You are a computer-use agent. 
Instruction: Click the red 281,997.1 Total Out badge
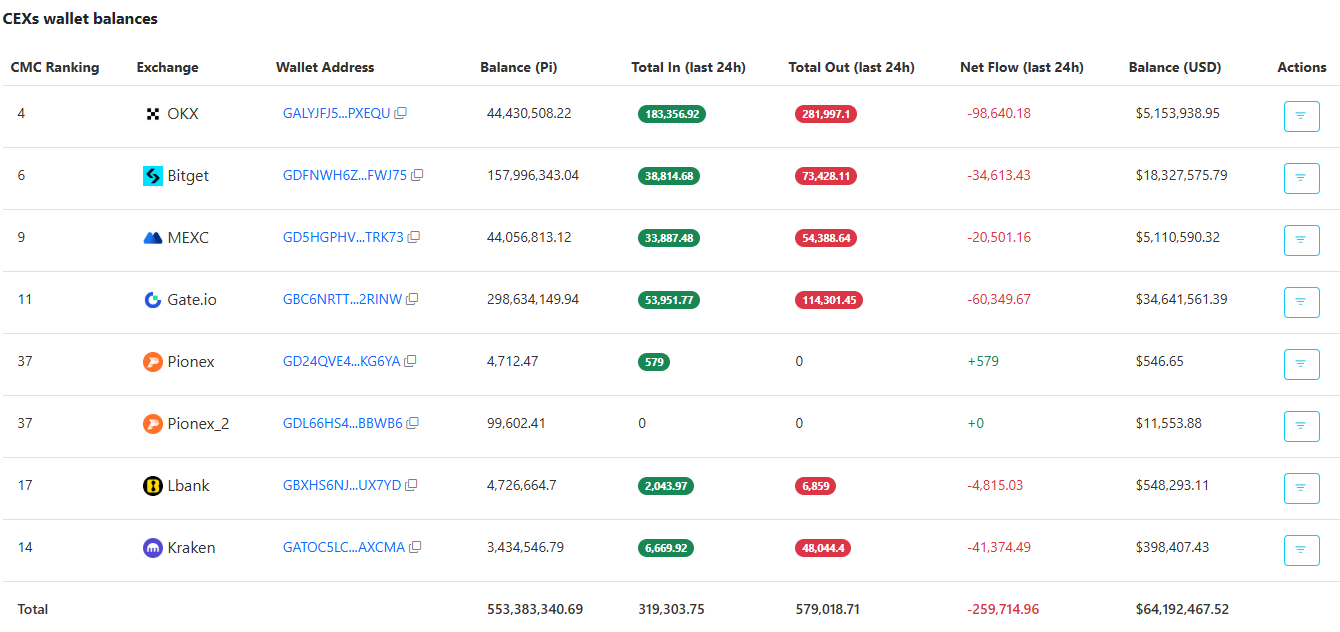(x=825, y=114)
